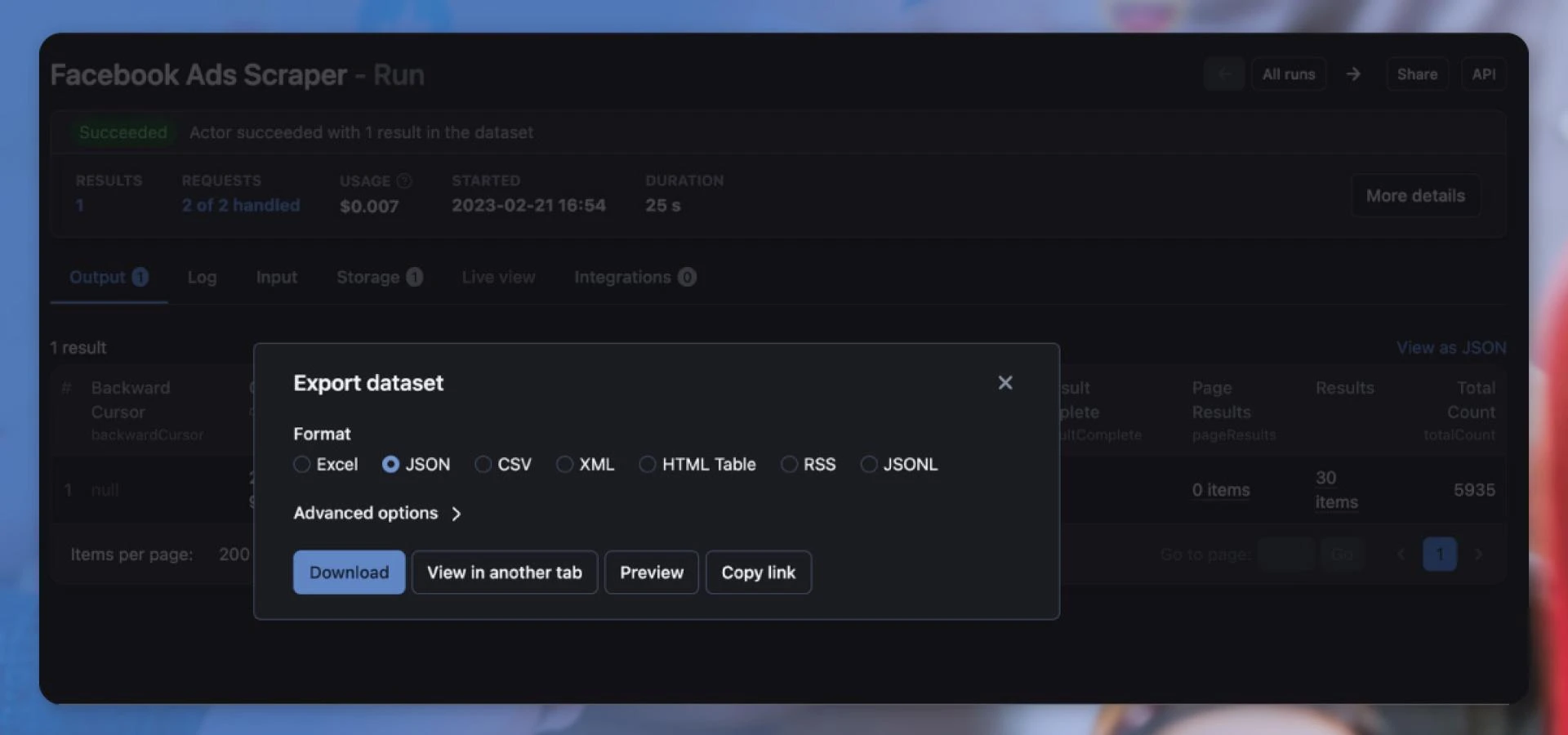Screen dimensions: 1568x735
Task: Go to next run arrow icon
Action: 1354,74
